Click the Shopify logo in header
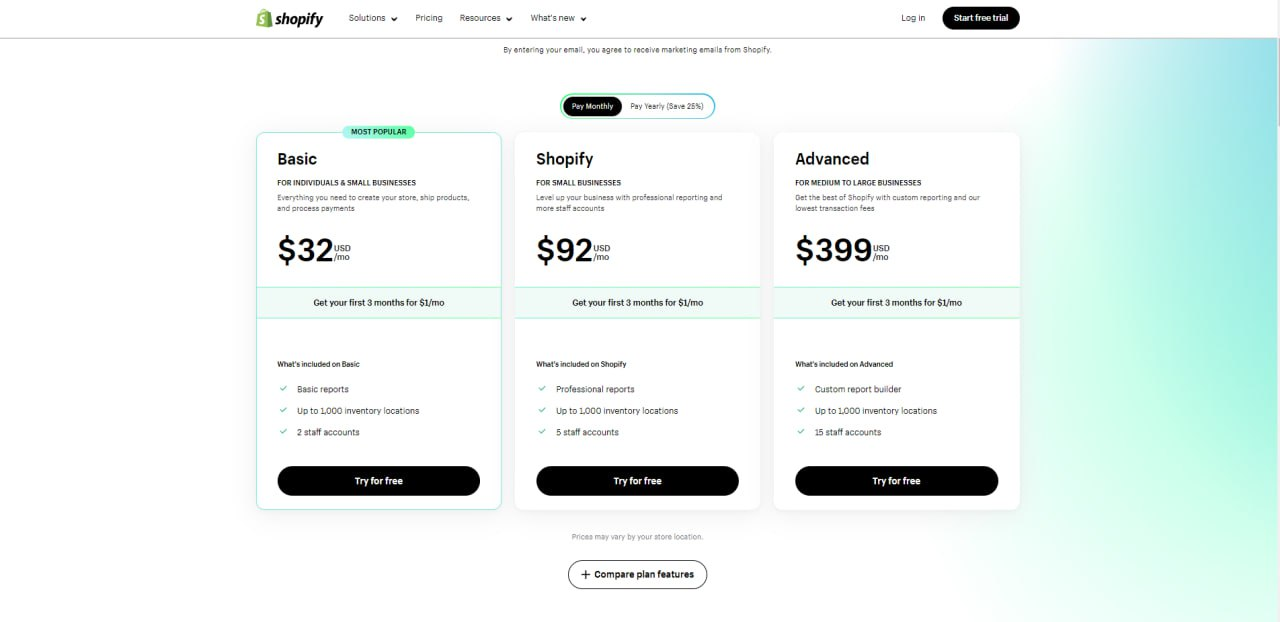The height and width of the screenshot is (622, 1280). (x=290, y=18)
